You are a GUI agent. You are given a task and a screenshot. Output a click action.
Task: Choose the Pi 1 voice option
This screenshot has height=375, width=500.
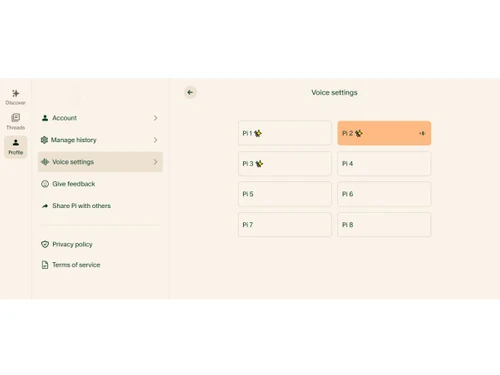point(285,133)
